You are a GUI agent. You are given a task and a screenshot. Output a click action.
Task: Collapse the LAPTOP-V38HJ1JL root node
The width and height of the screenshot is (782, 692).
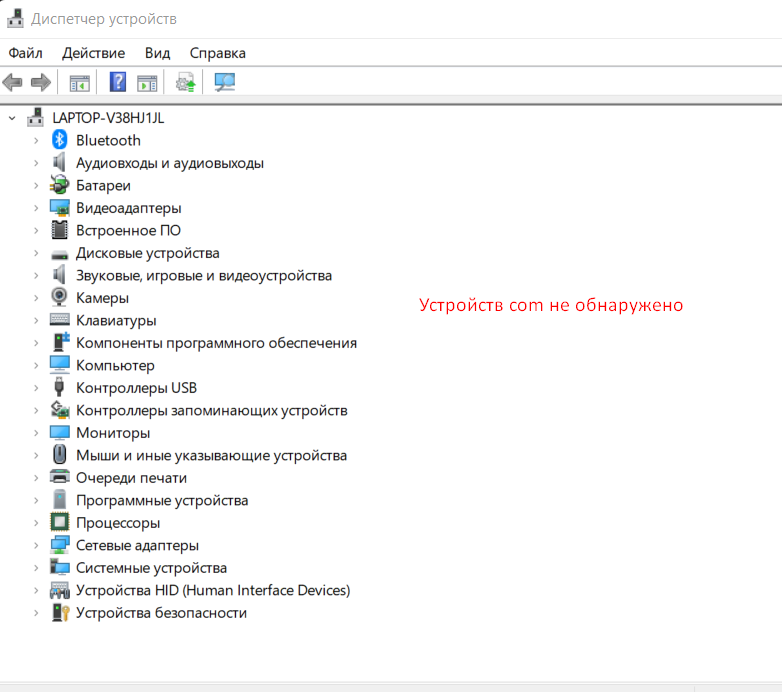[12, 118]
